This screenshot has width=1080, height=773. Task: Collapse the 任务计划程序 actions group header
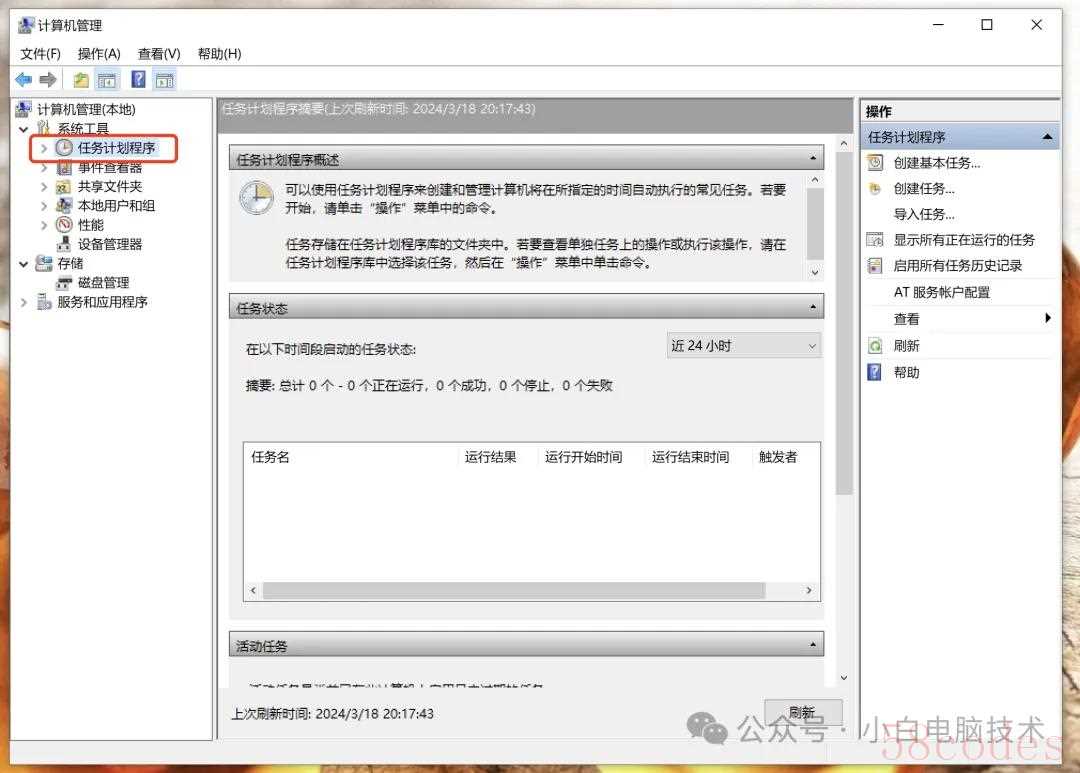pos(1047,137)
